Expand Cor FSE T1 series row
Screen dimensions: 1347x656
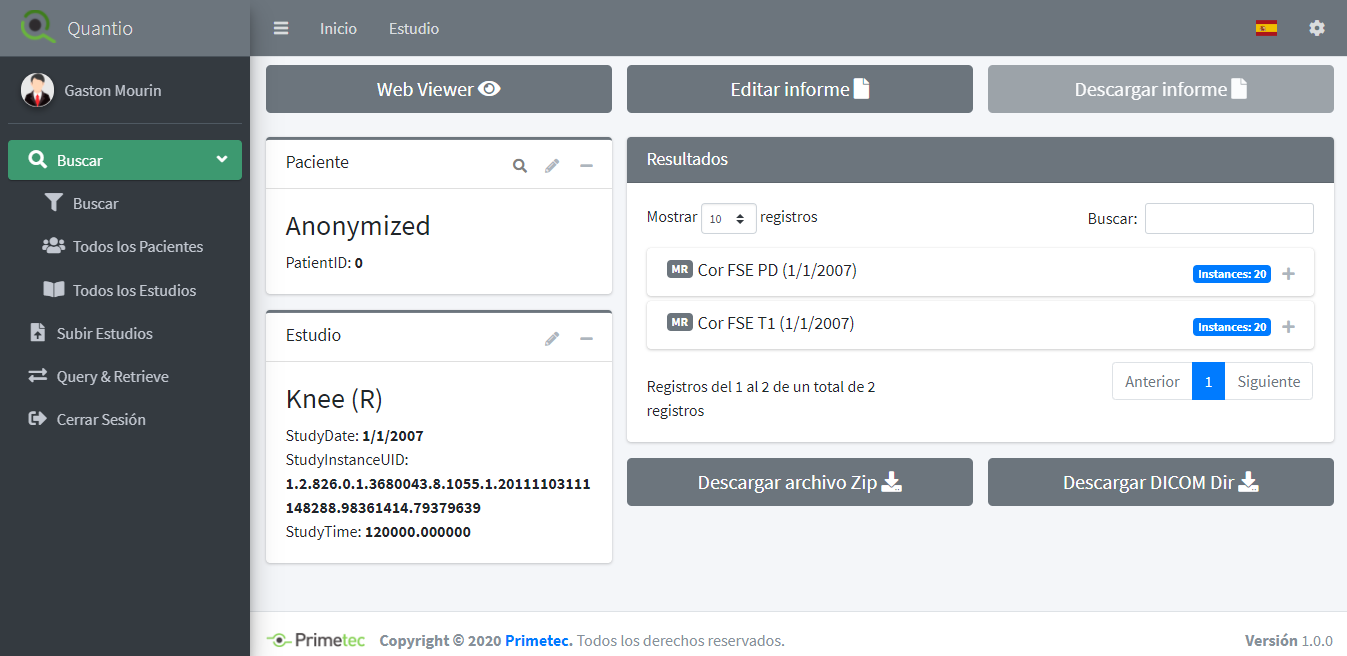click(x=1288, y=327)
